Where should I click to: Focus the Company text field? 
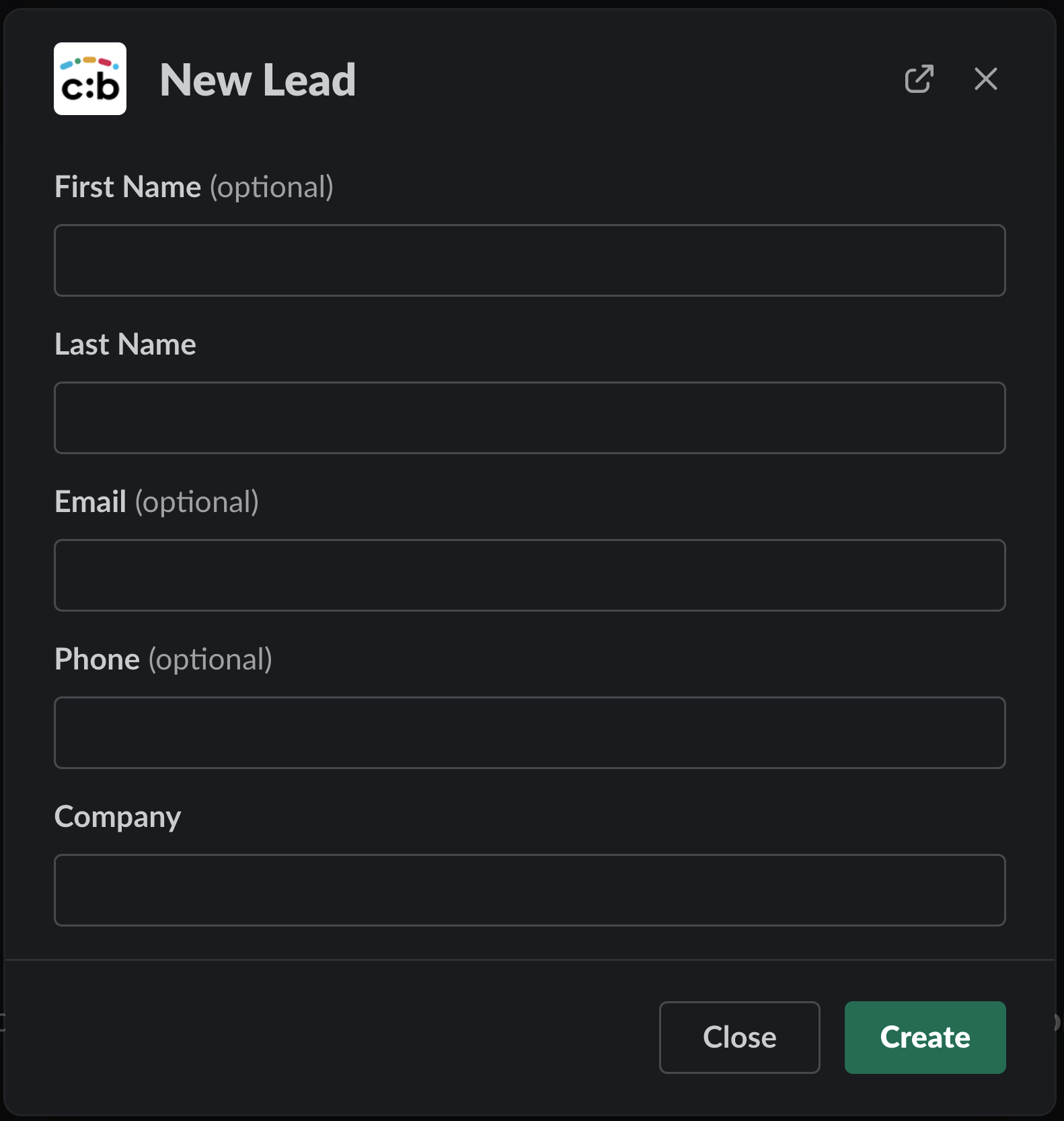[x=529, y=890]
